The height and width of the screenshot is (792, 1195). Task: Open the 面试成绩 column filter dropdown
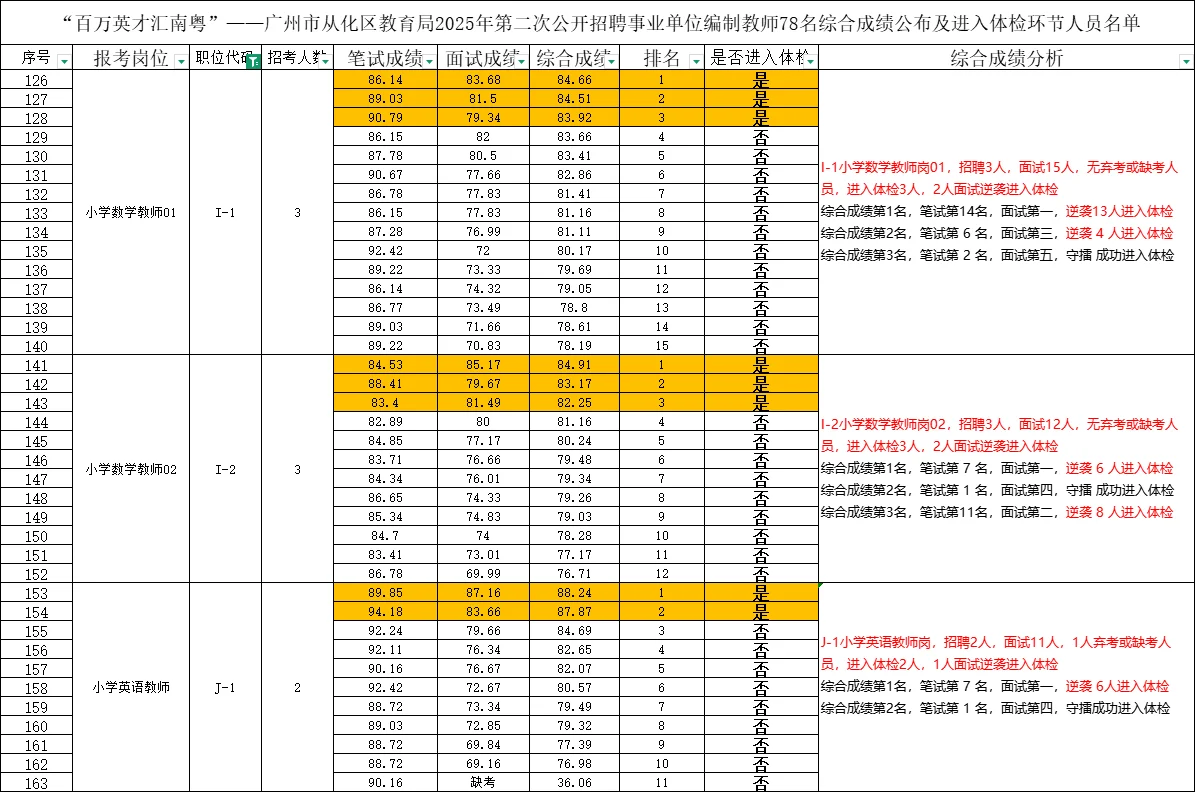[521, 61]
